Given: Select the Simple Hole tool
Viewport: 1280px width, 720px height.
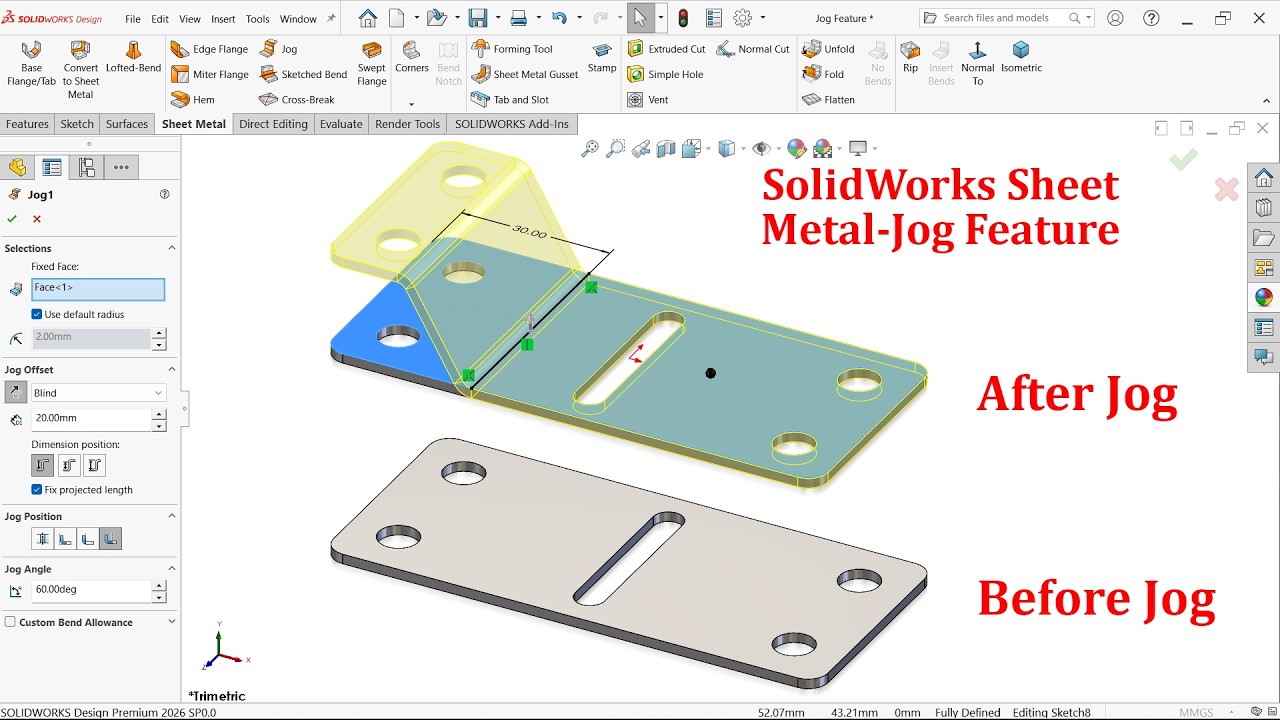Looking at the screenshot, I should pyautogui.click(x=665, y=74).
